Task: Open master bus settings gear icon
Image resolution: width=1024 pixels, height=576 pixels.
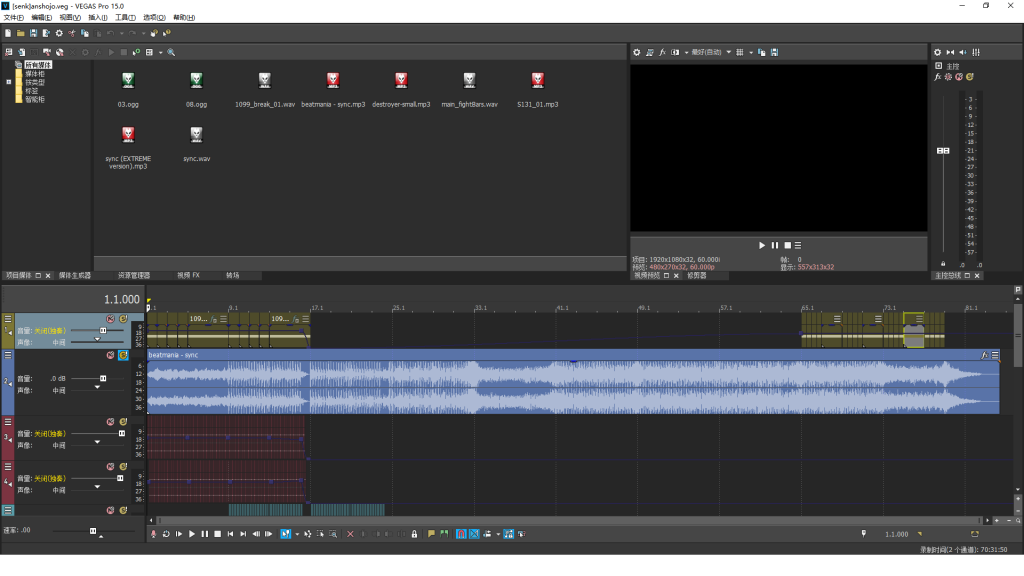Action: (937, 52)
